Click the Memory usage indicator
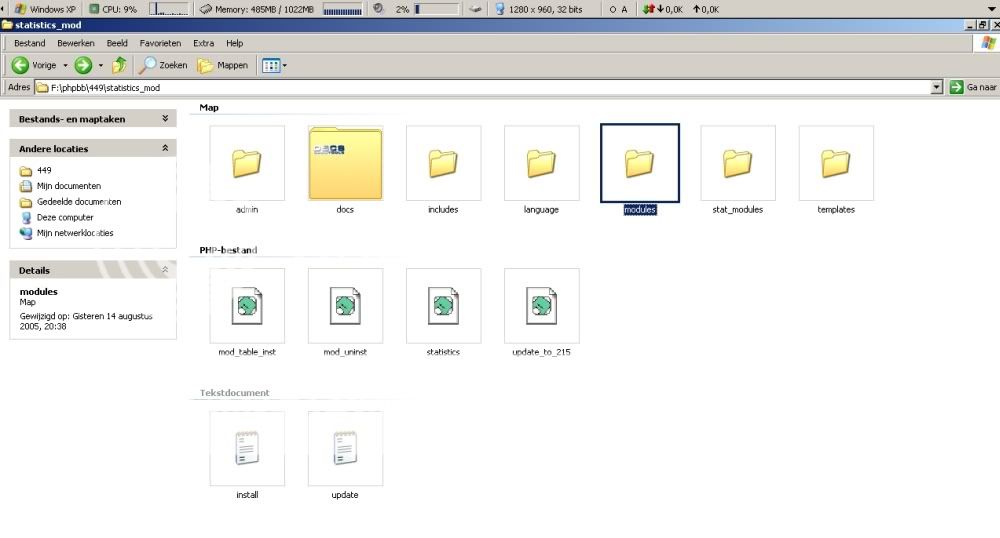The height and width of the screenshot is (538, 1000). tap(257, 9)
